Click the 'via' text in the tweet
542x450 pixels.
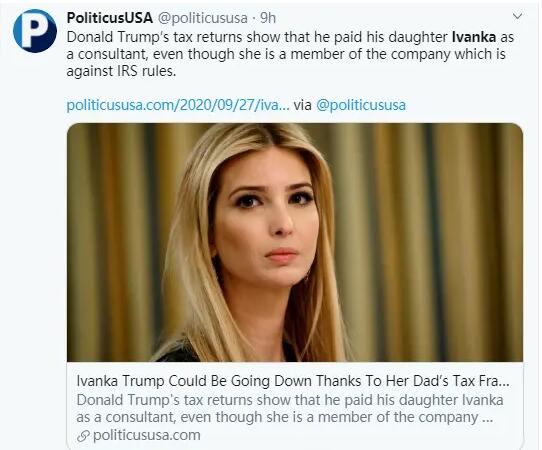click(x=302, y=105)
